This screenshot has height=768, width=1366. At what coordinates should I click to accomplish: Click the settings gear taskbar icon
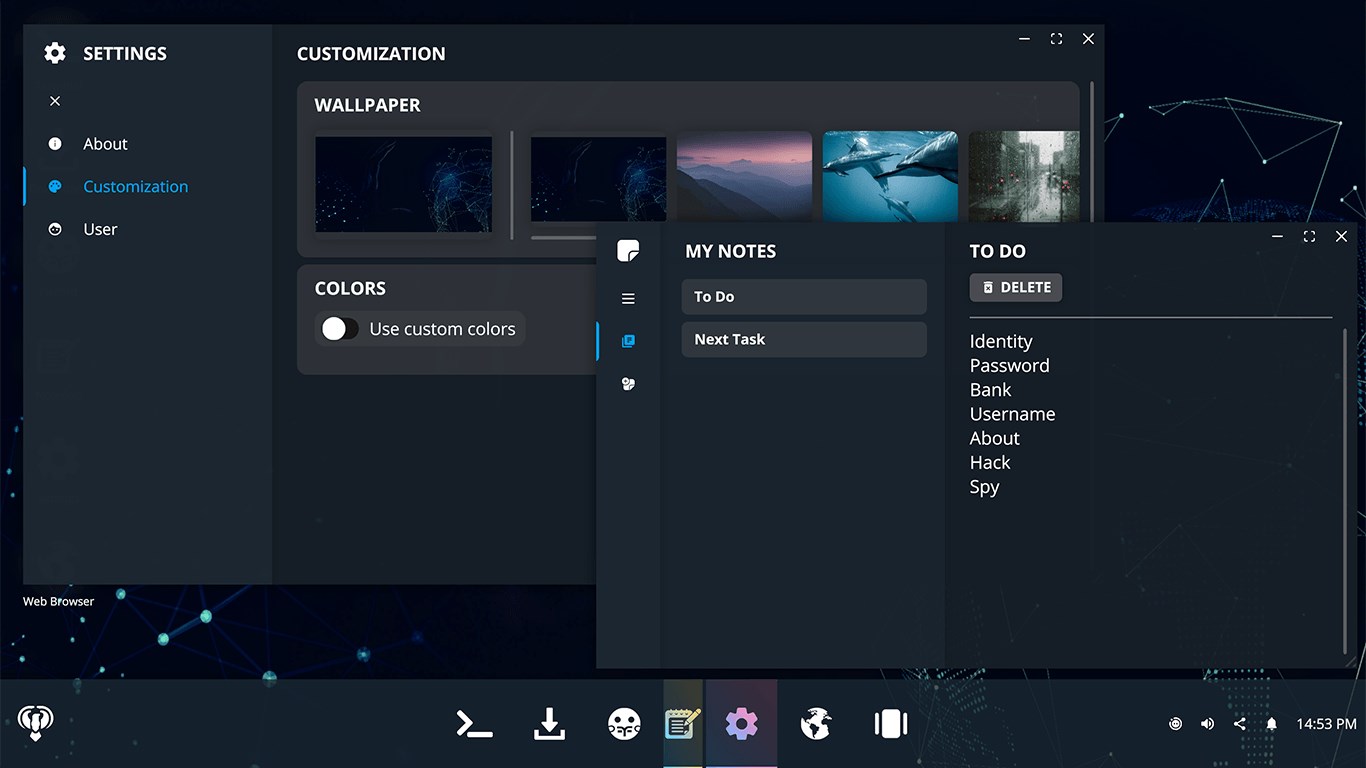point(741,723)
